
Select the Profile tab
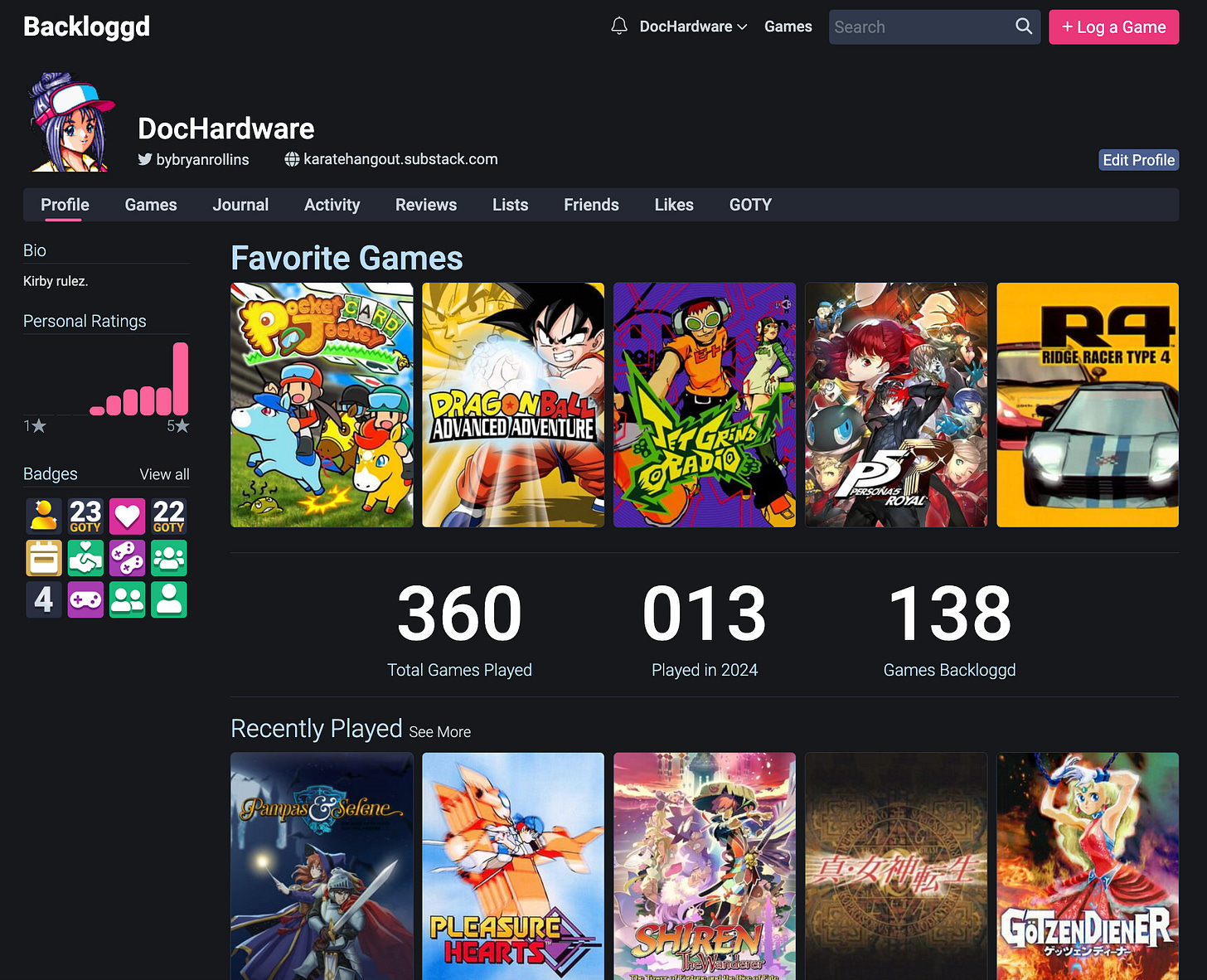65,205
